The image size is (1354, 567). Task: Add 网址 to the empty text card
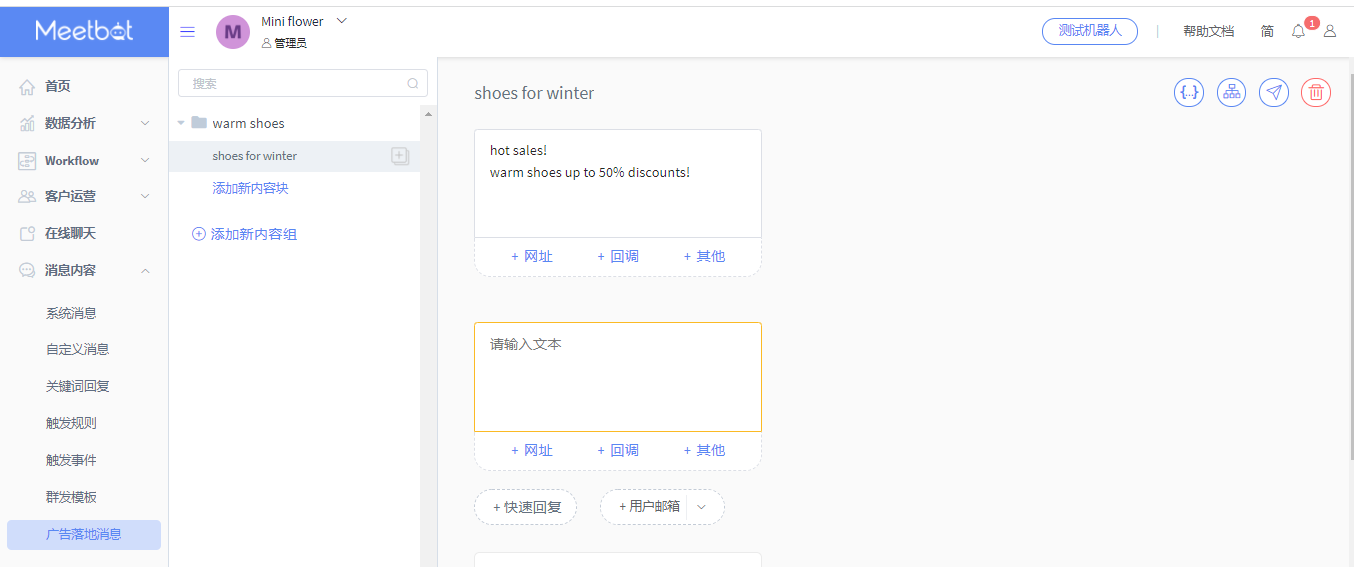coord(532,450)
